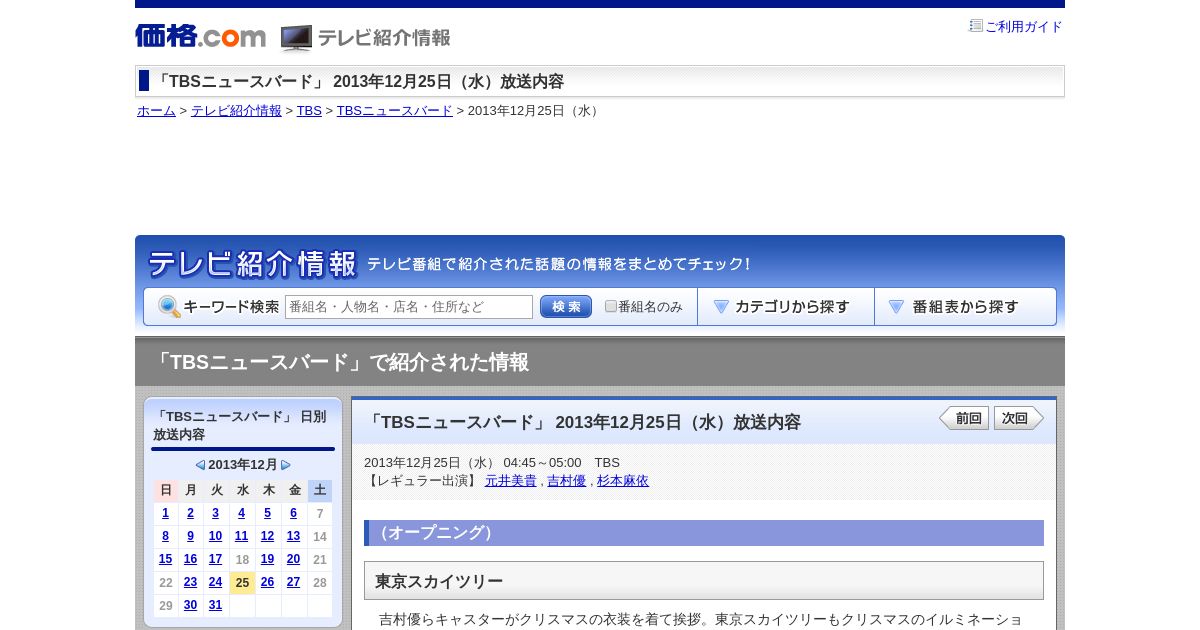The image size is (1200, 630).
Task: Select December 16 in the calendar
Action: (x=191, y=559)
